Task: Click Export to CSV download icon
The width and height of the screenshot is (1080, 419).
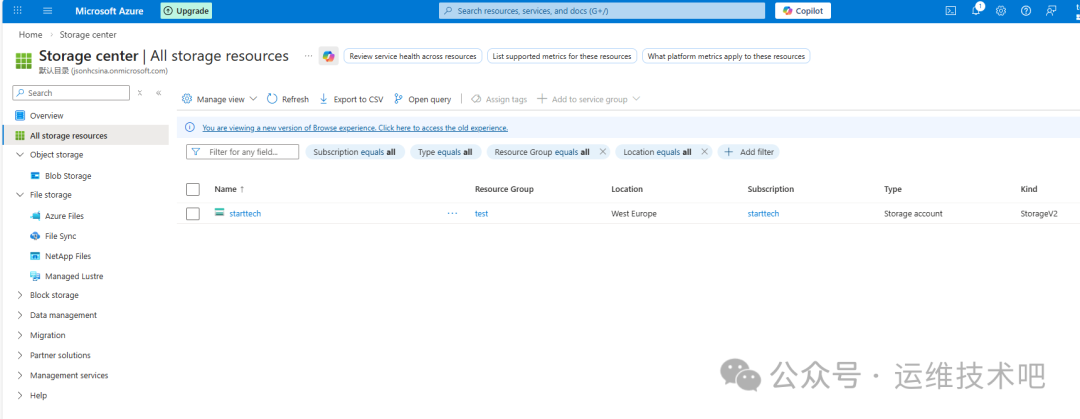Action: (324, 99)
